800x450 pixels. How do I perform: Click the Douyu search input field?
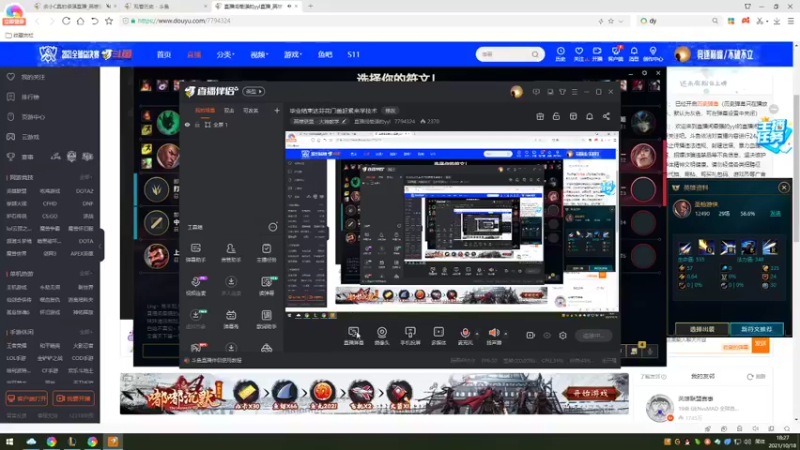point(504,54)
